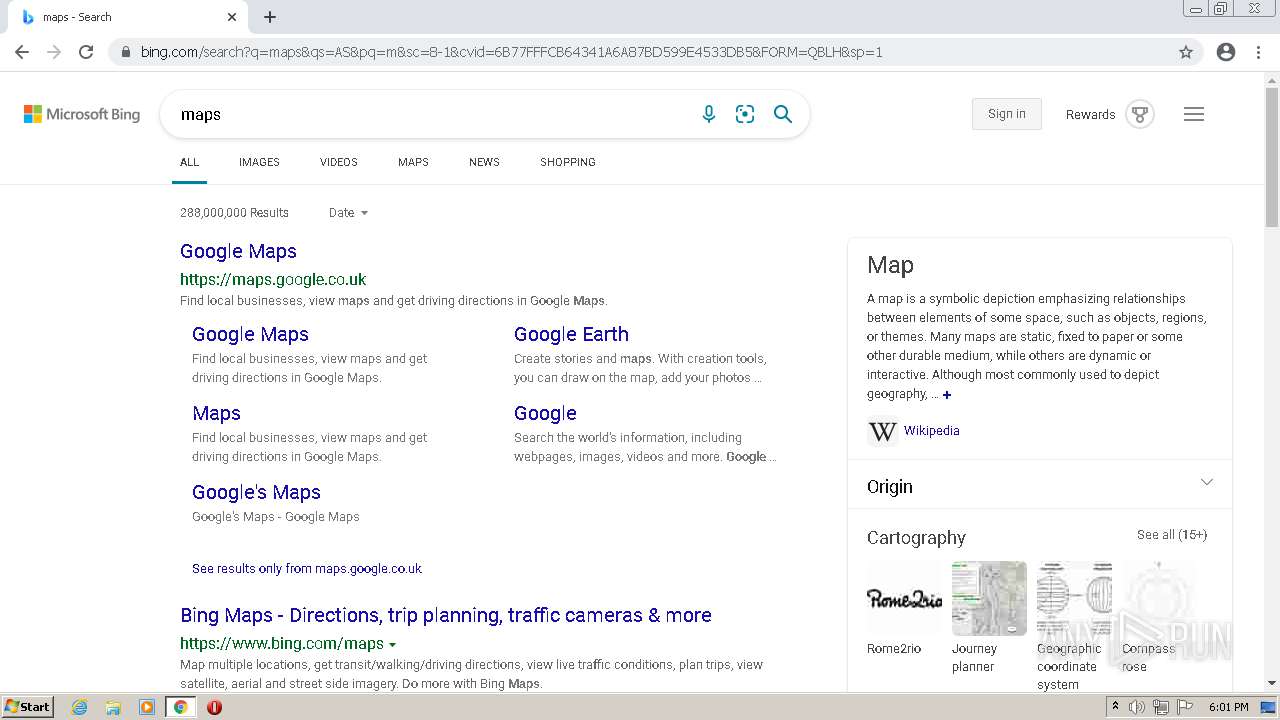Viewport: 1280px width, 720px height.
Task: Open the https://maps.google.co.uk URL
Action: point(273,279)
